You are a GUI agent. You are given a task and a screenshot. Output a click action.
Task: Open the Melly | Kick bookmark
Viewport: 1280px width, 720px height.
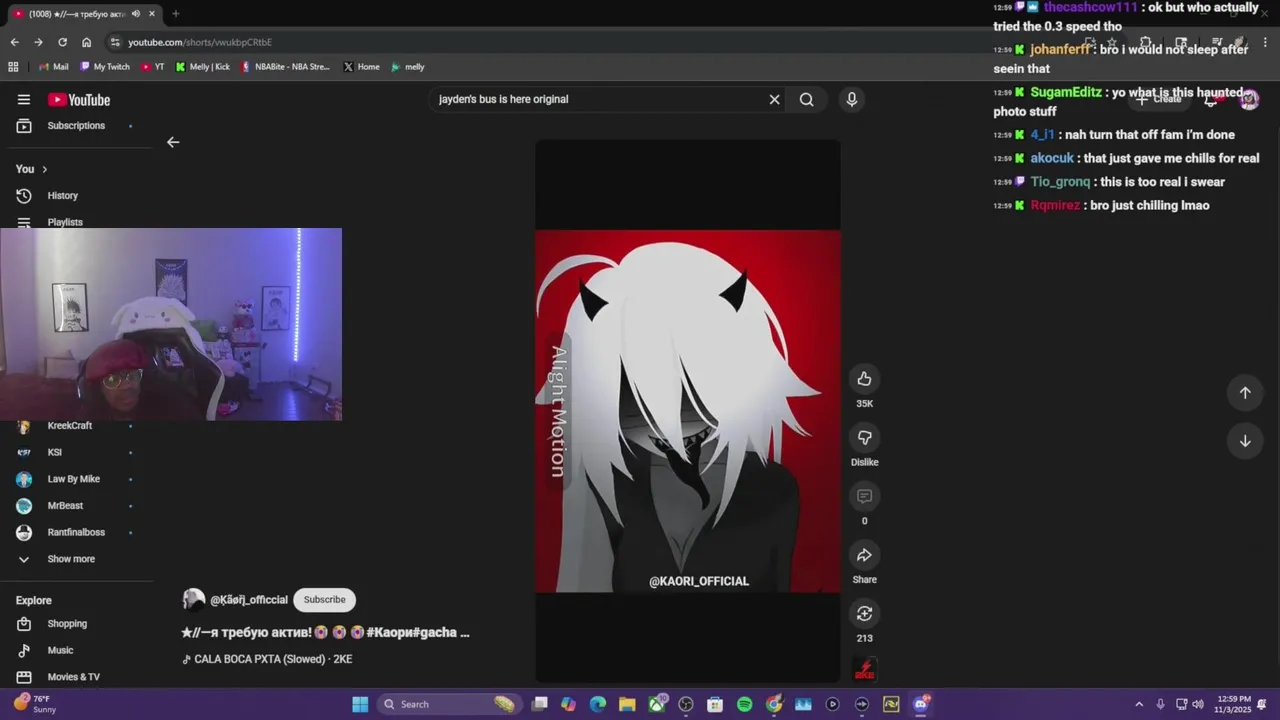click(203, 67)
